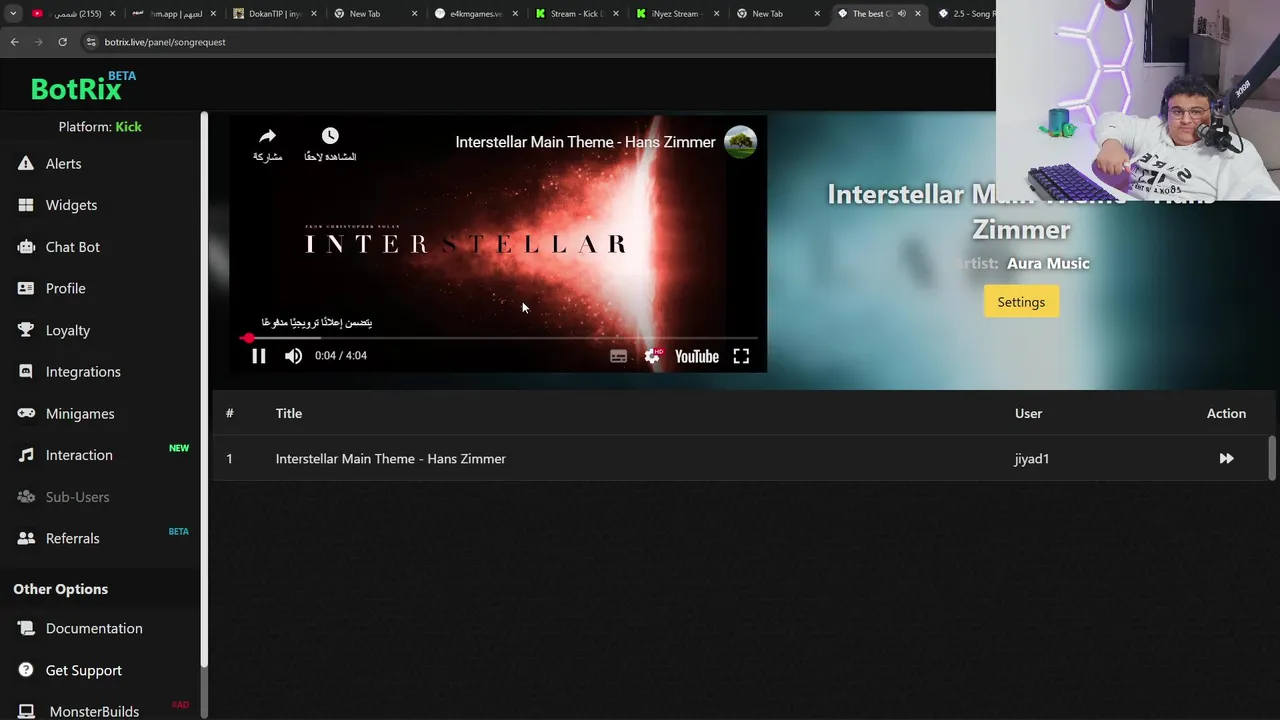Open the MonsterBuilds ad link
1280x720 pixels.
click(94, 711)
